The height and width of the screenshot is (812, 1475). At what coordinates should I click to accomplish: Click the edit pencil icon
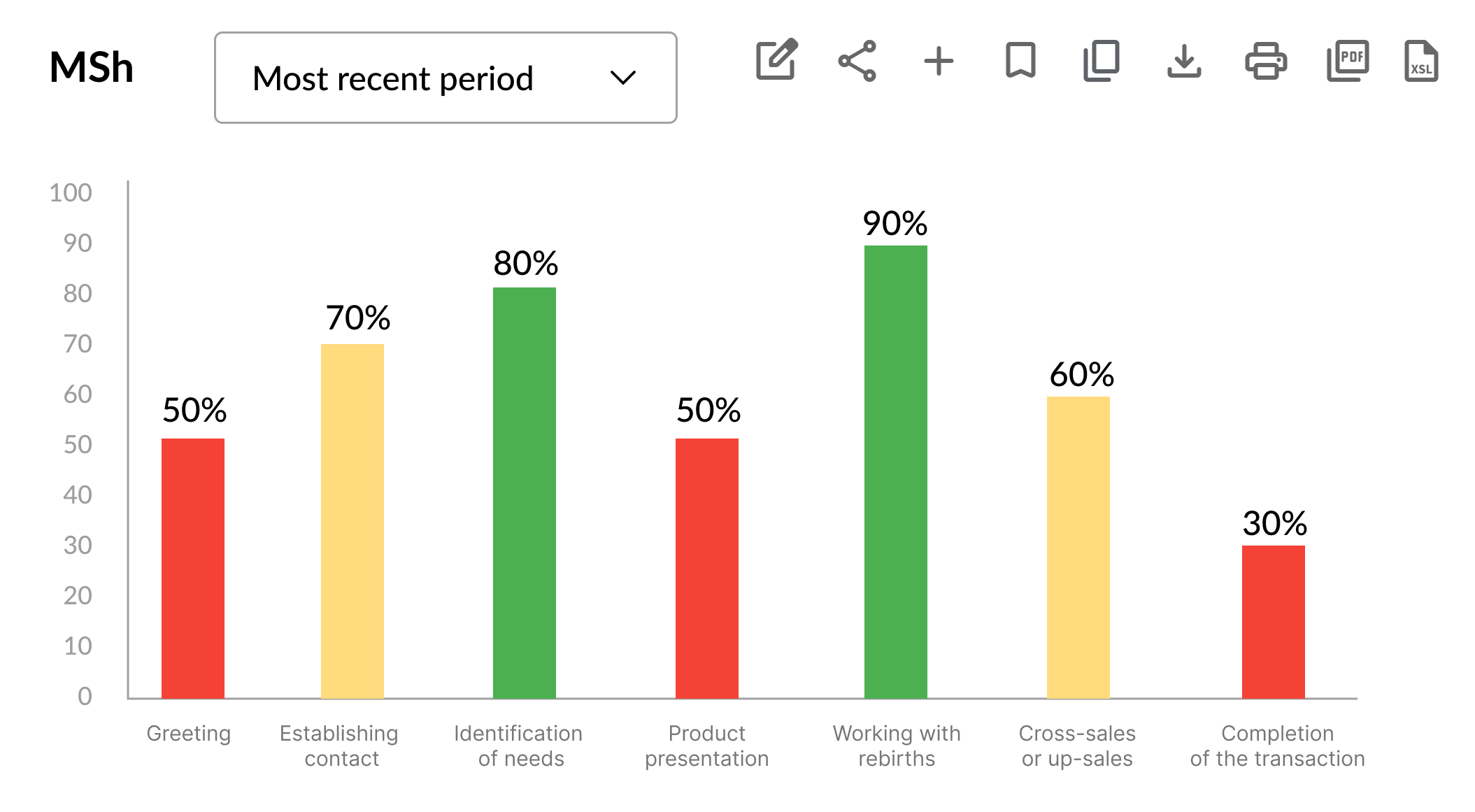pos(776,60)
